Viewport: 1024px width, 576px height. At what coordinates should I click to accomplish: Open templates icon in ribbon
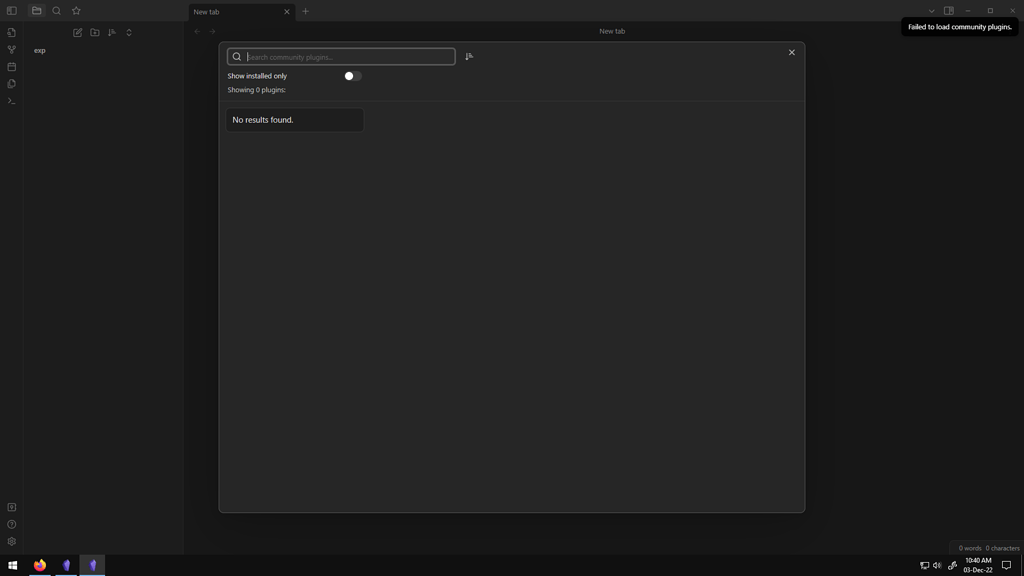pos(12,84)
